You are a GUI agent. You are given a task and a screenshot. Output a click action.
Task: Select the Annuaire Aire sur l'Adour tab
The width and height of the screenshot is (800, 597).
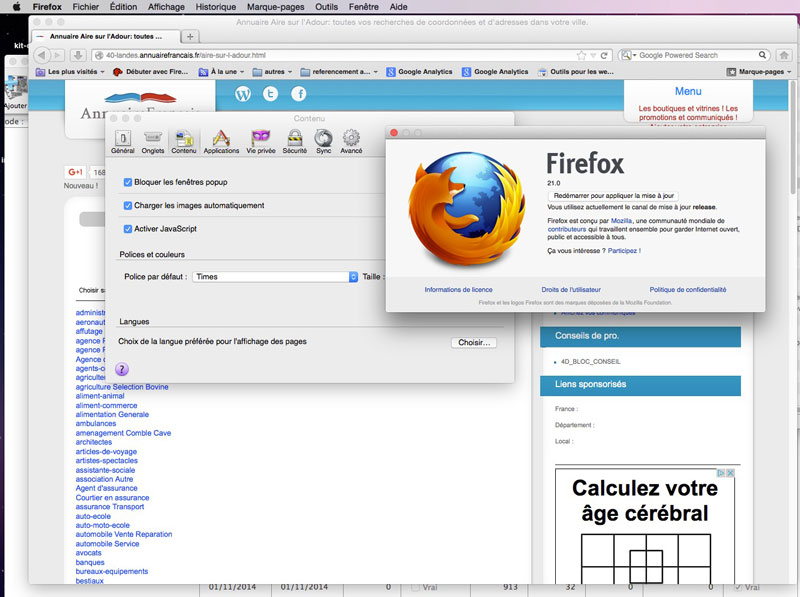click(x=106, y=37)
